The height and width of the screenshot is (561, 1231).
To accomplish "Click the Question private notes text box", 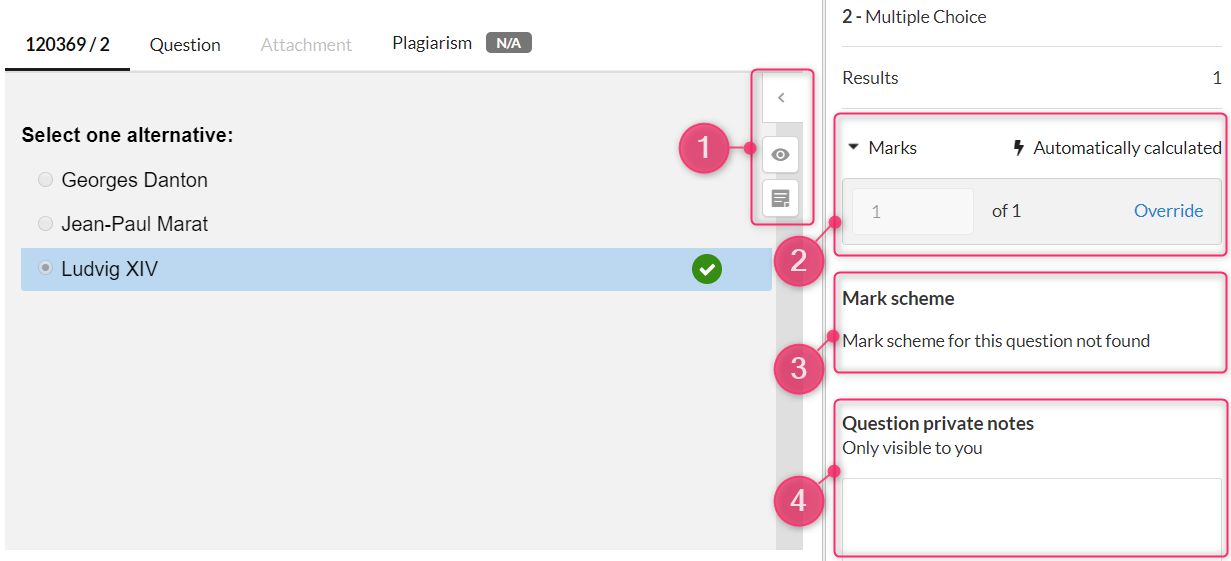I will click(1031, 516).
